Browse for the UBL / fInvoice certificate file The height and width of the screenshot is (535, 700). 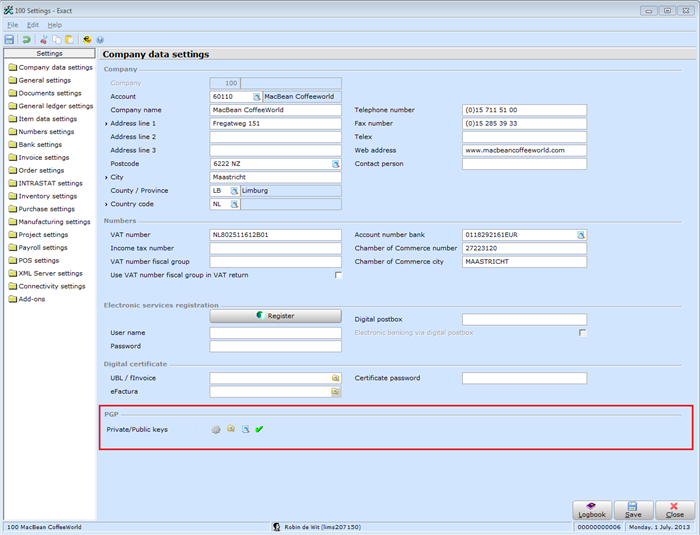click(335, 378)
